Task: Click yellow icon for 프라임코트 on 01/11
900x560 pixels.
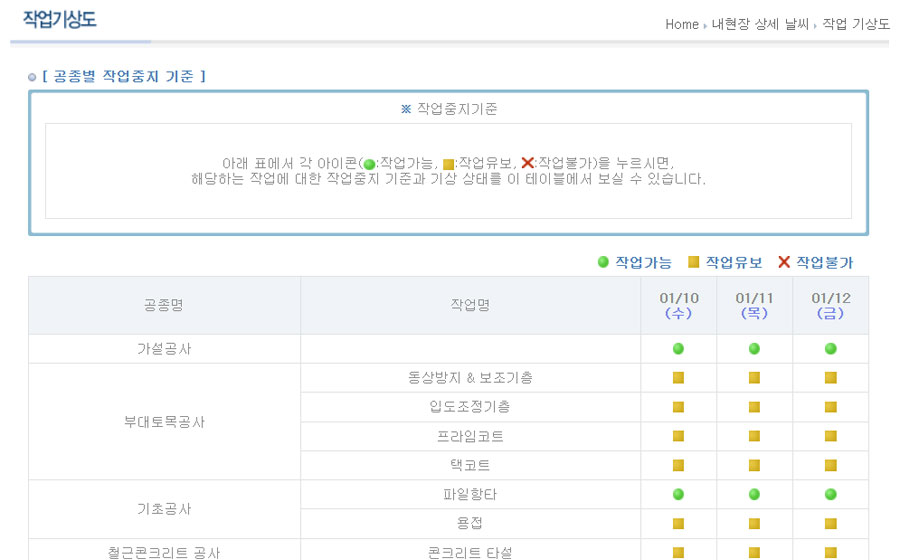Action: pyautogui.click(x=754, y=436)
